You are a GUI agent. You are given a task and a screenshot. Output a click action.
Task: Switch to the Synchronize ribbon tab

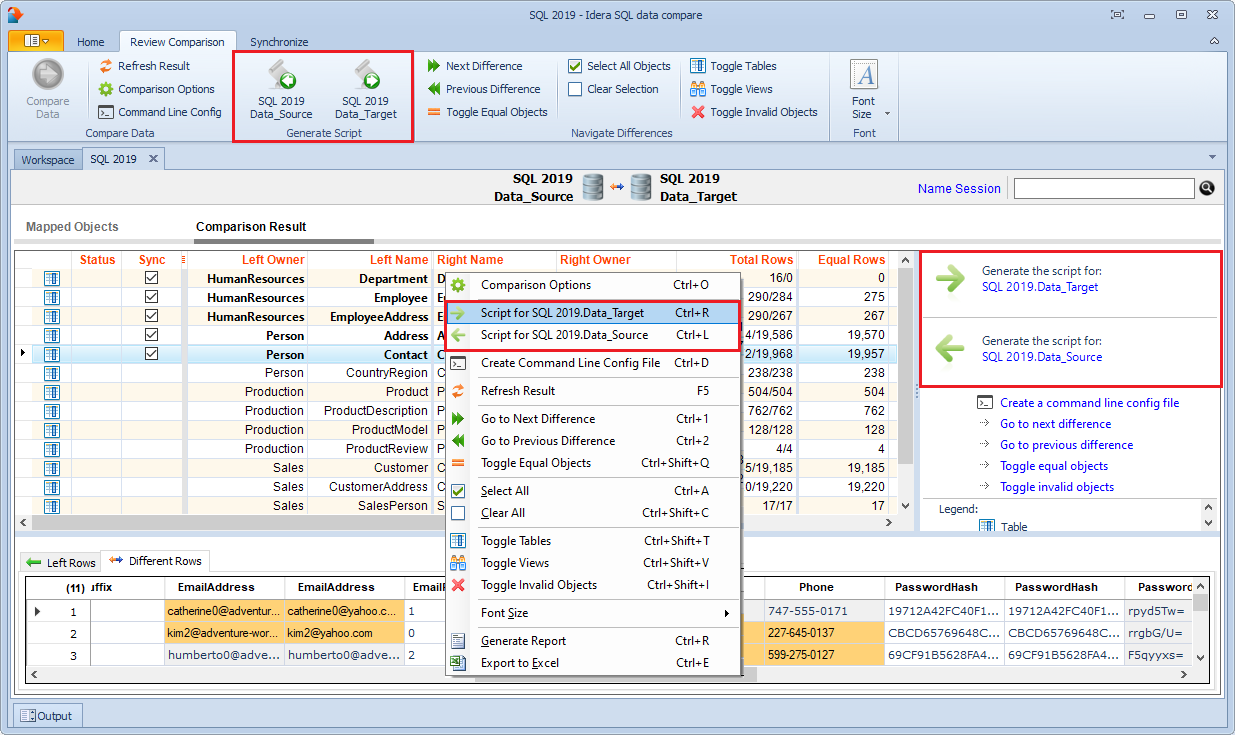(x=279, y=42)
